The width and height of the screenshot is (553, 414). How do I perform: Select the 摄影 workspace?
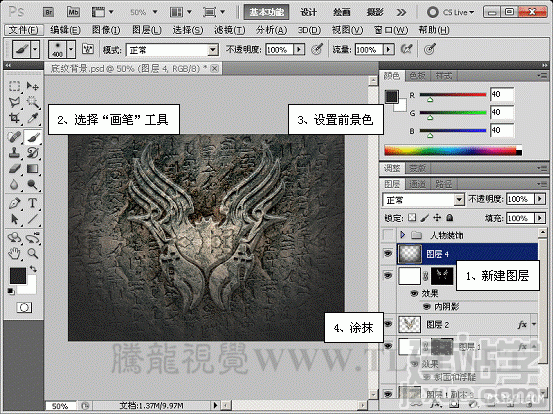coord(375,12)
